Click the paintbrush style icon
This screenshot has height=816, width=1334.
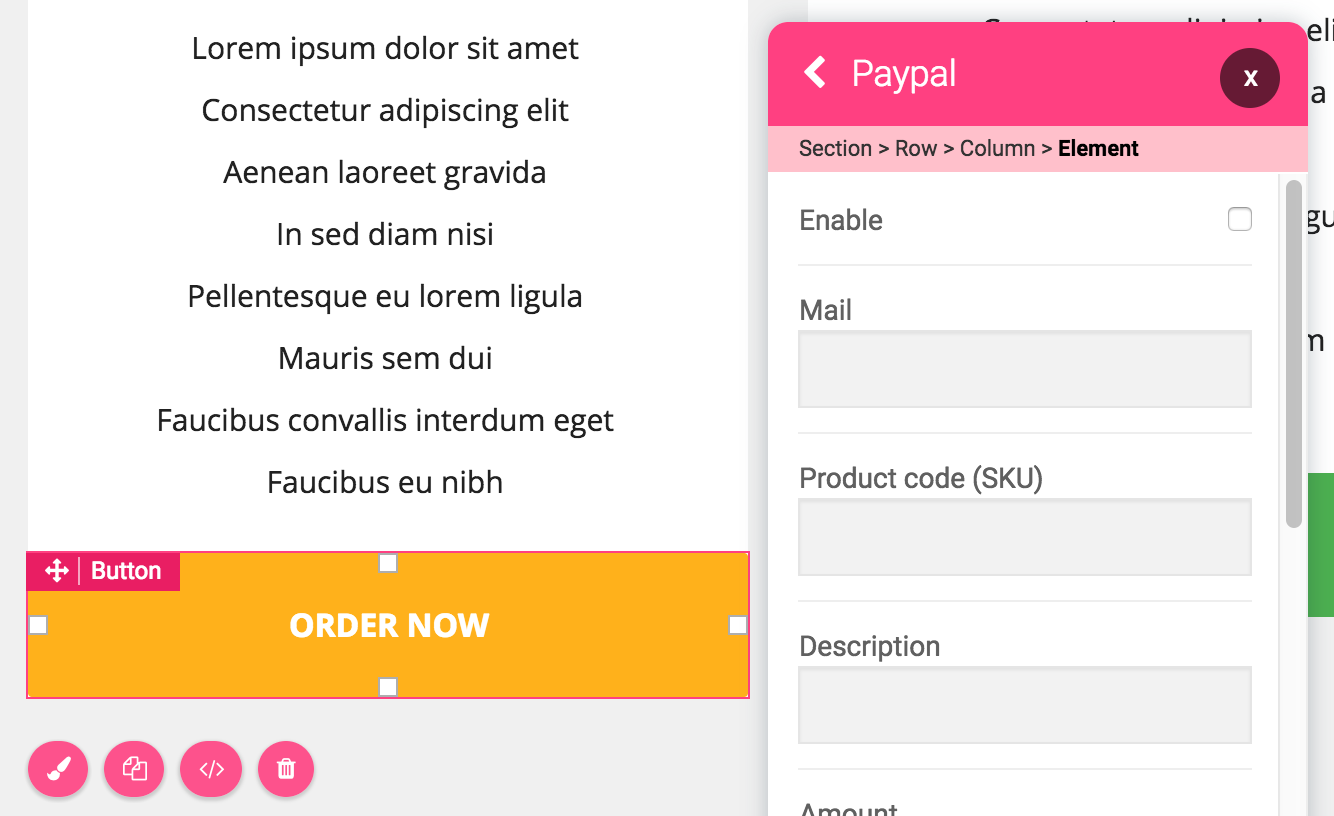click(58, 769)
